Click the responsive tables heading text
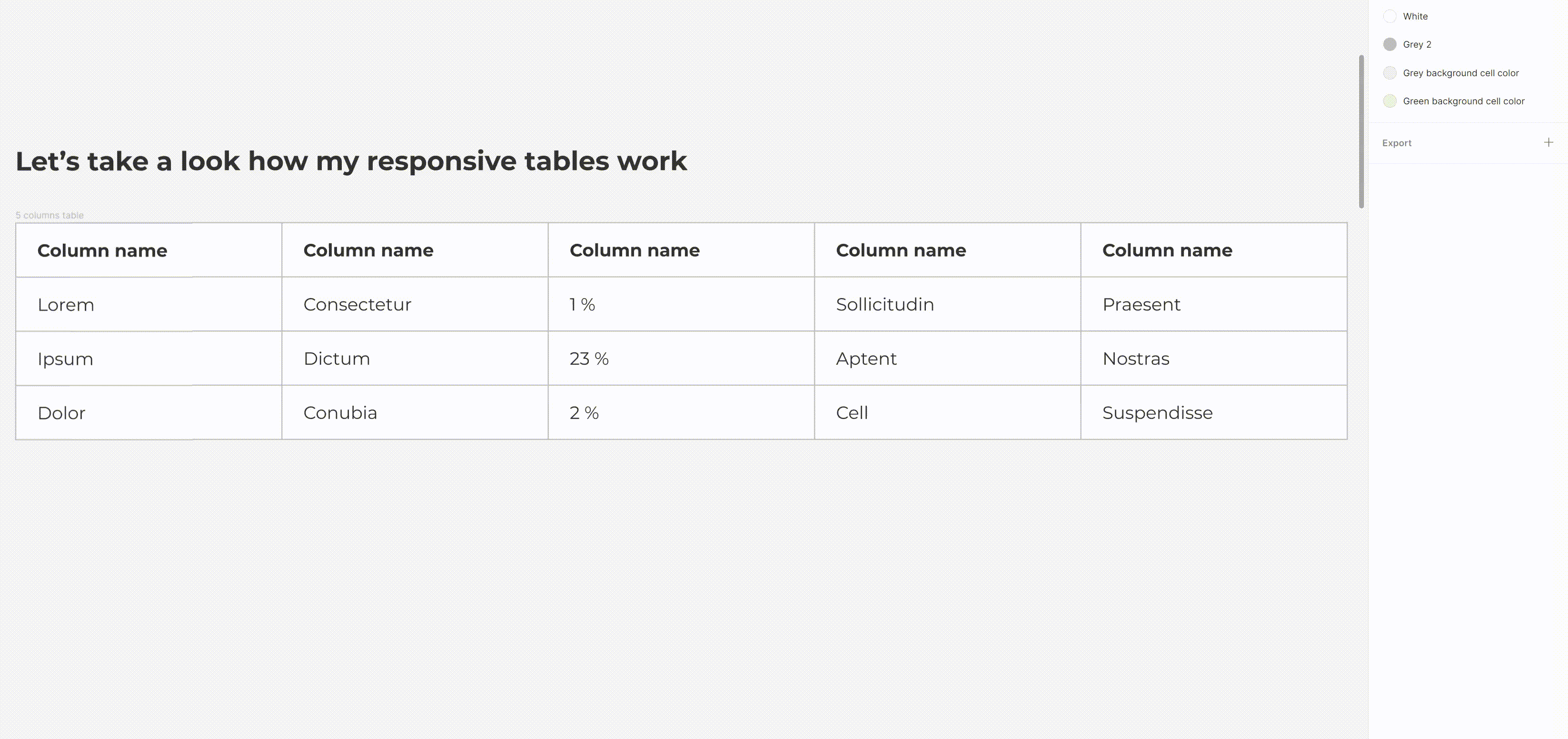Image resolution: width=1568 pixels, height=739 pixels. coord(351,161)
